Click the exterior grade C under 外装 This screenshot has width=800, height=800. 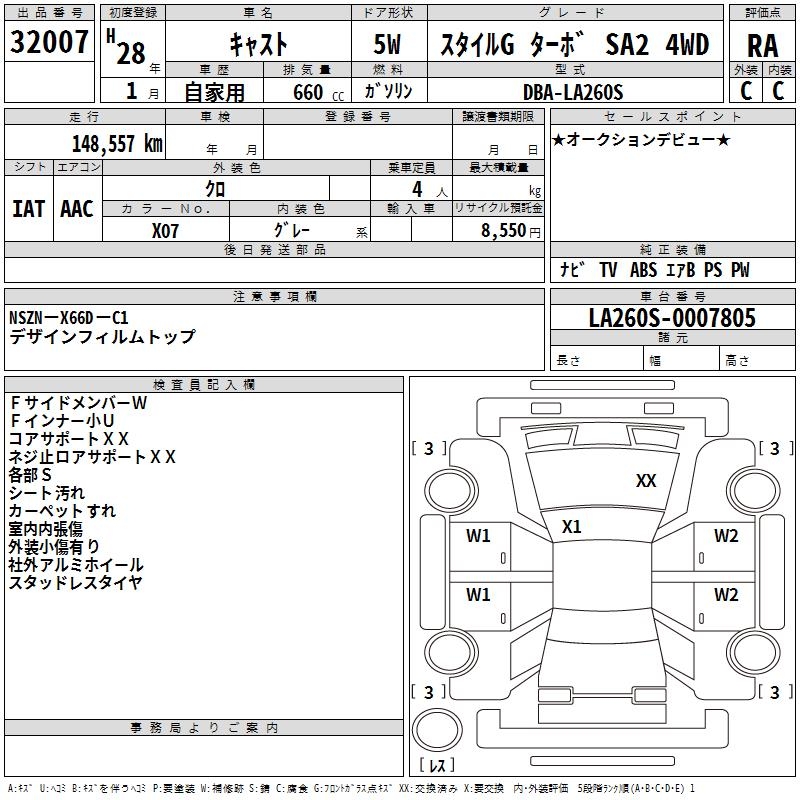click(x=746, y=91)
